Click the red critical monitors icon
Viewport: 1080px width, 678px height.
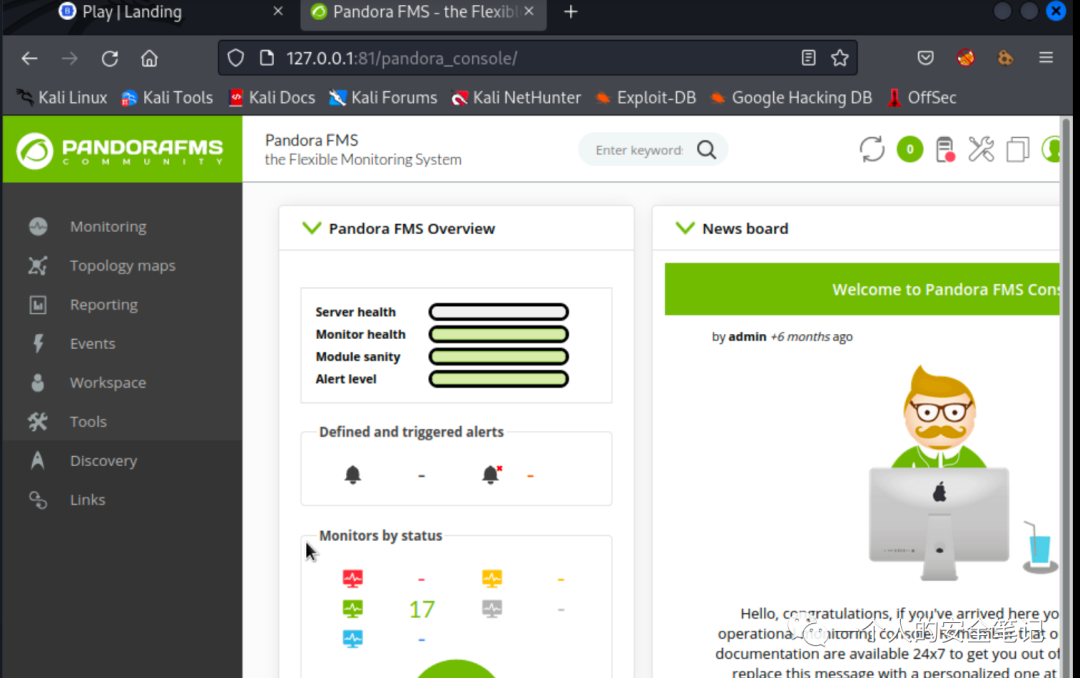point(353,578)
